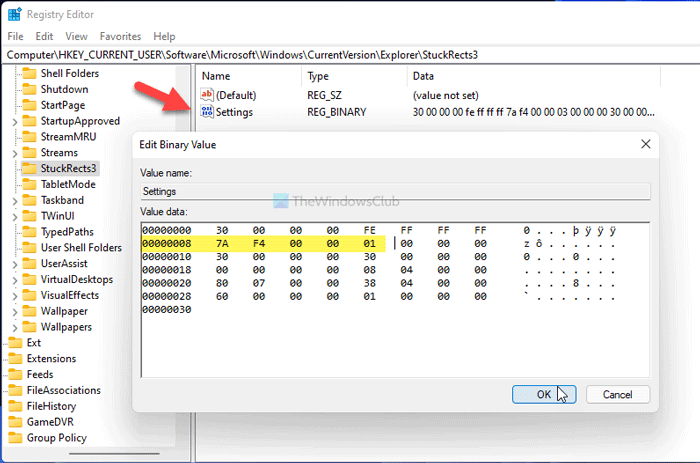Expand the VirtualDesktops tree node
Image resolution: width=700 pixels, height=463 pixels.
[15, 280]
